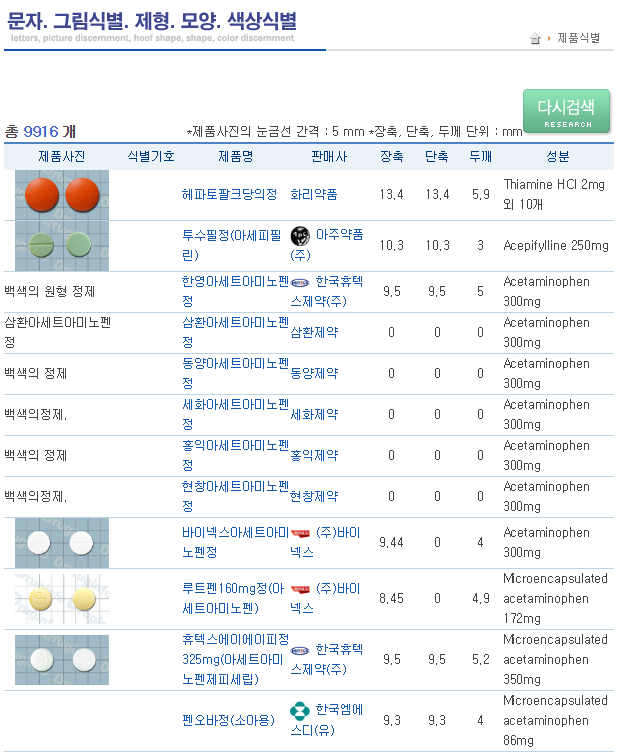
Task: Click seller link 화리약품
Action: pyautogui.click(x=314, y=195)
